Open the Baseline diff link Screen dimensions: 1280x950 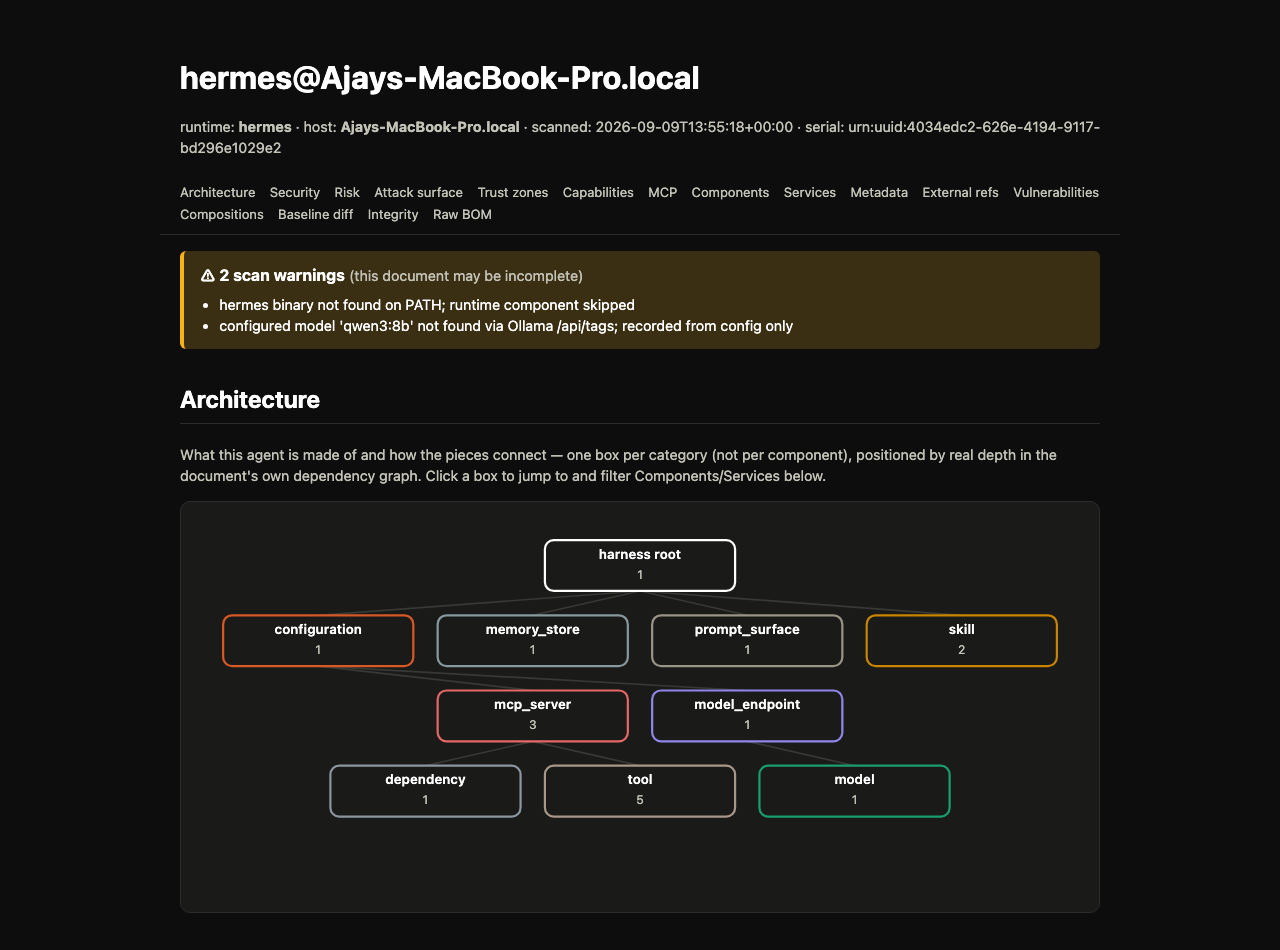click(x=315, y=214)
